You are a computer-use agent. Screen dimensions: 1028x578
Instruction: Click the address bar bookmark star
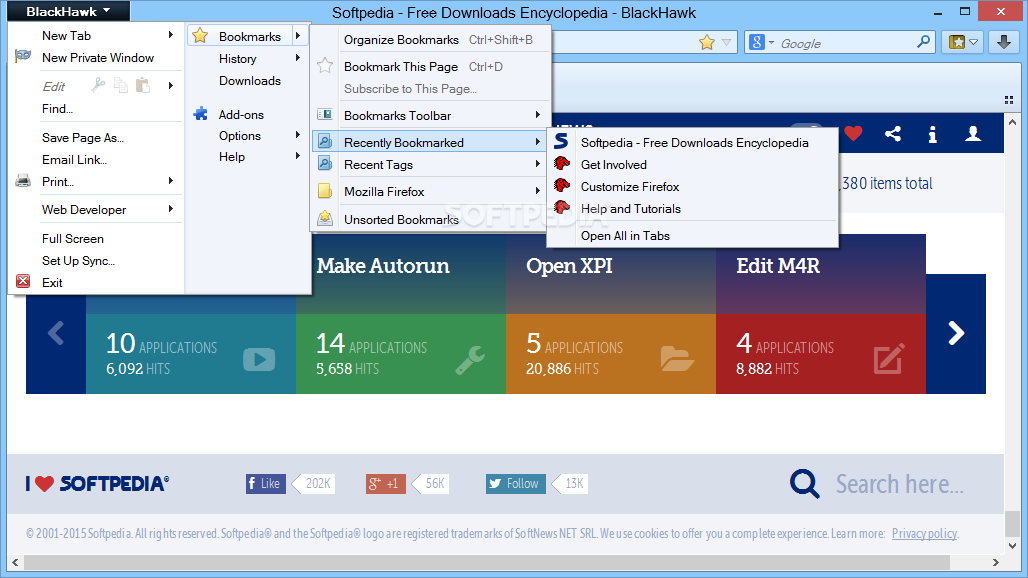707,43
